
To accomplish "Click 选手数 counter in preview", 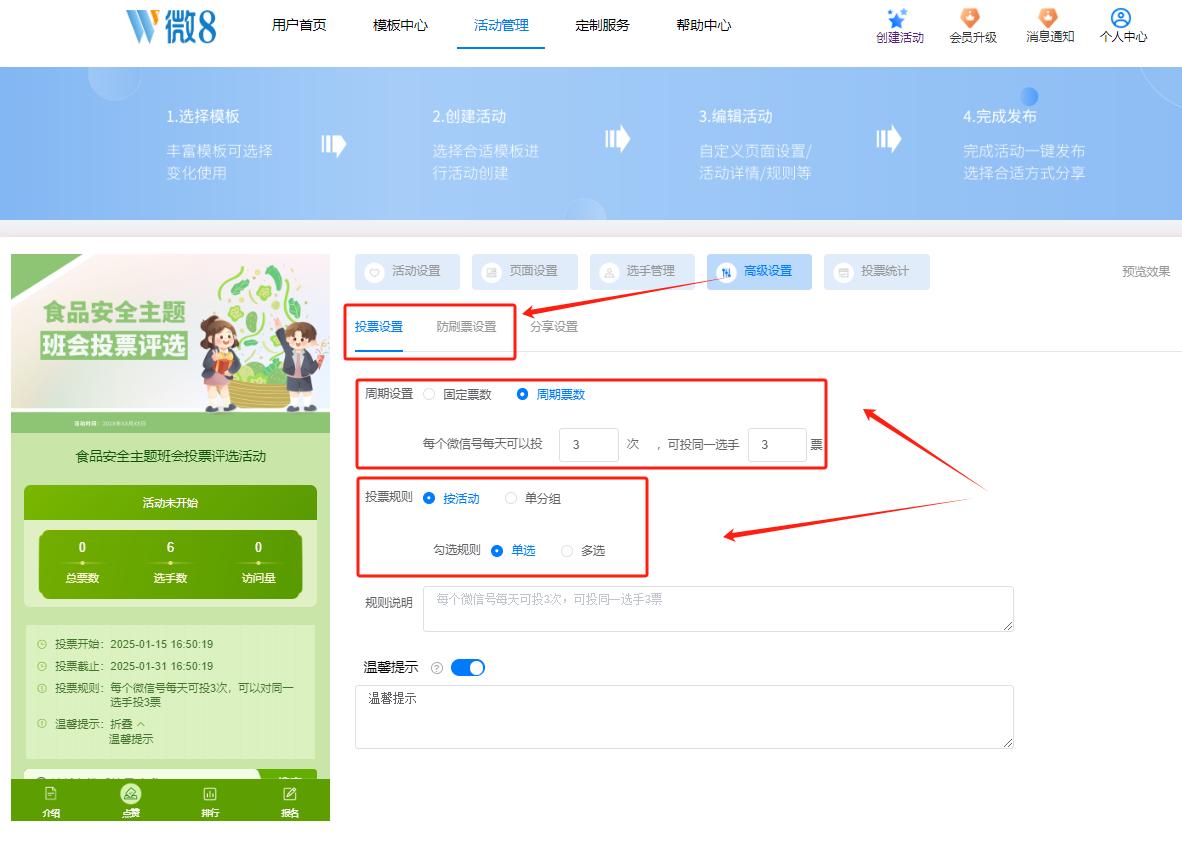I will pyautogui.click(x=170, y=562).
